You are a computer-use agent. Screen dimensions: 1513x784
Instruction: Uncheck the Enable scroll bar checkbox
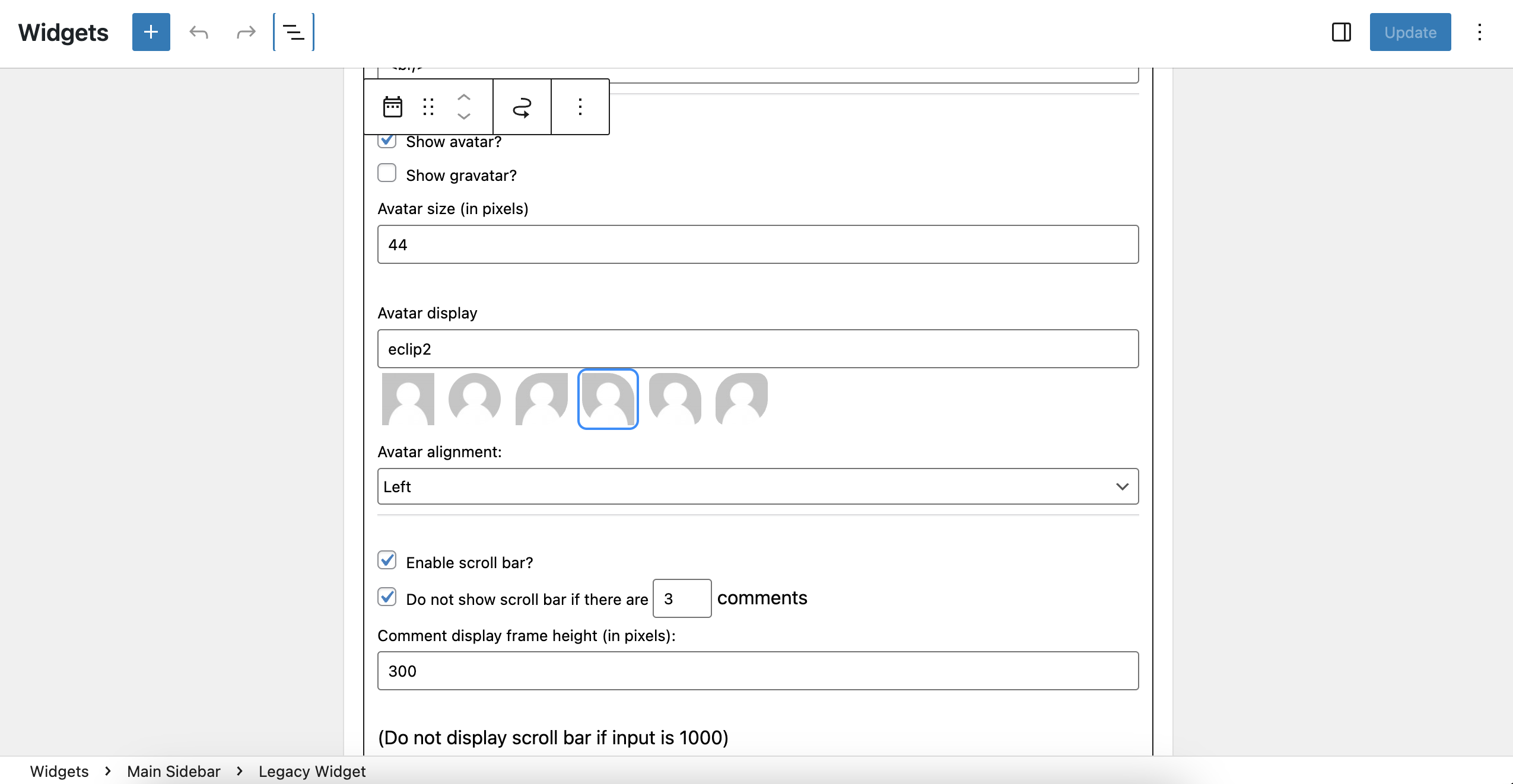(387, 560)
